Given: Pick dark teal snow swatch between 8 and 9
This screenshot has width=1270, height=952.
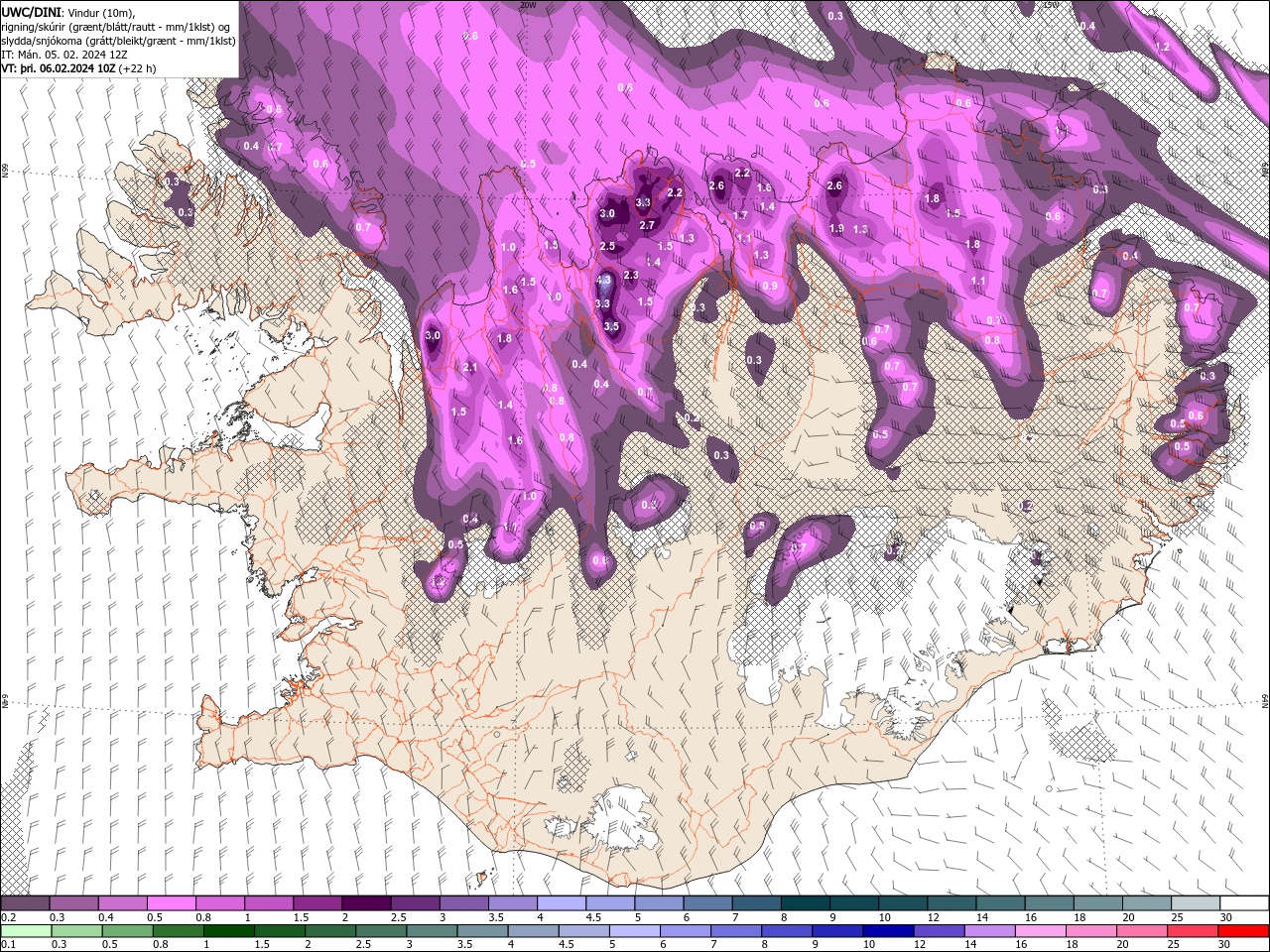Looking at the screenshot, I should point(804,903).
